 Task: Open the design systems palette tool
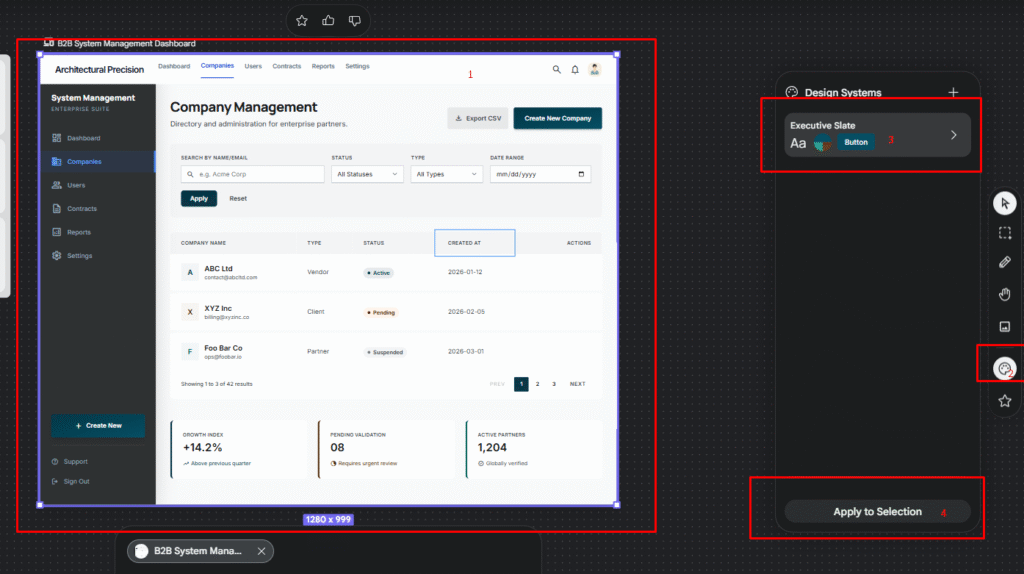pos(1003,369)
